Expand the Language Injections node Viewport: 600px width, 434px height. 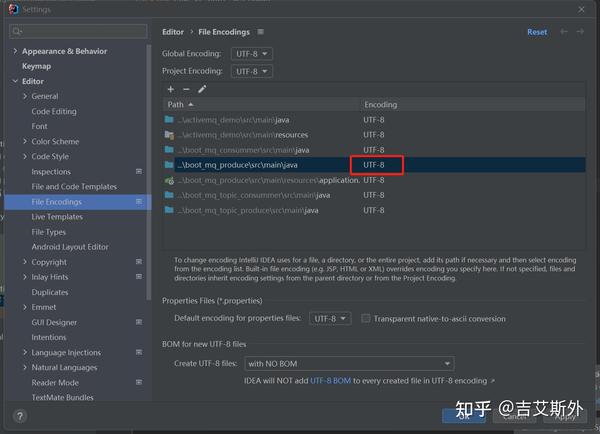[x=25, y=352]
